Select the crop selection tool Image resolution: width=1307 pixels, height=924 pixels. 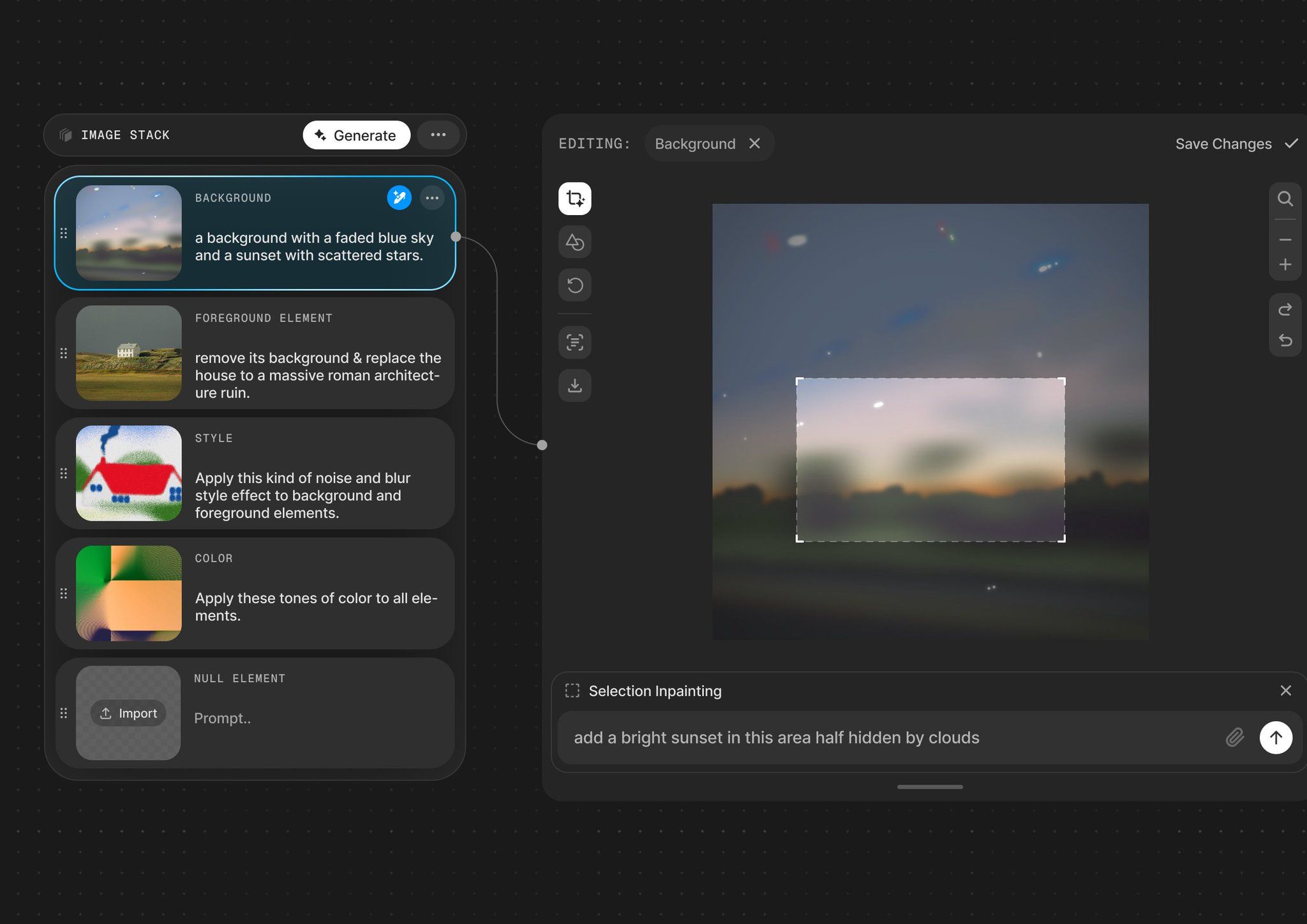pos(574,198)
